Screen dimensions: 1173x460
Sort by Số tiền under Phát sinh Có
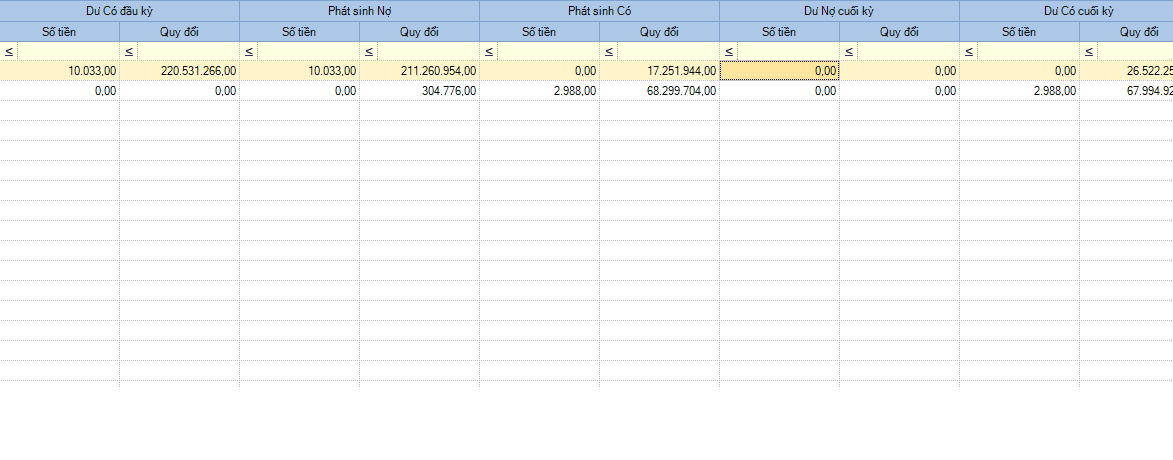click(539, 31)
